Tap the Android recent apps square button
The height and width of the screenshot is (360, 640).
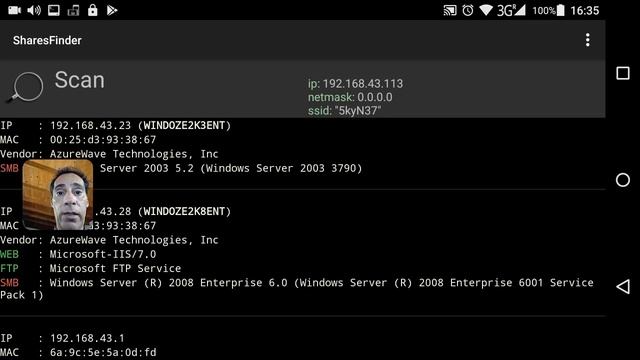(622, 73)
